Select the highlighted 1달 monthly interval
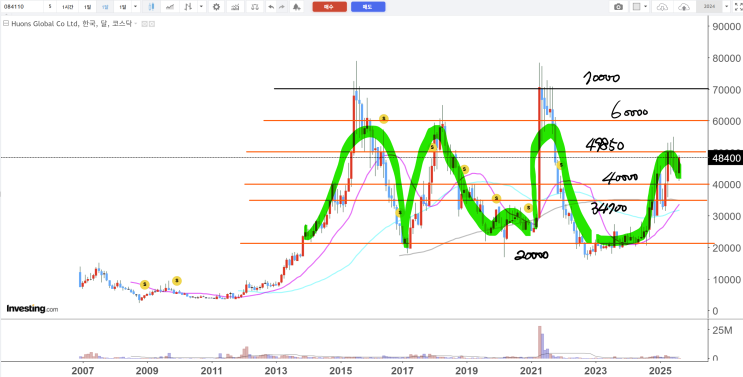The image size is (743, 377). click(x=105, y=7)
